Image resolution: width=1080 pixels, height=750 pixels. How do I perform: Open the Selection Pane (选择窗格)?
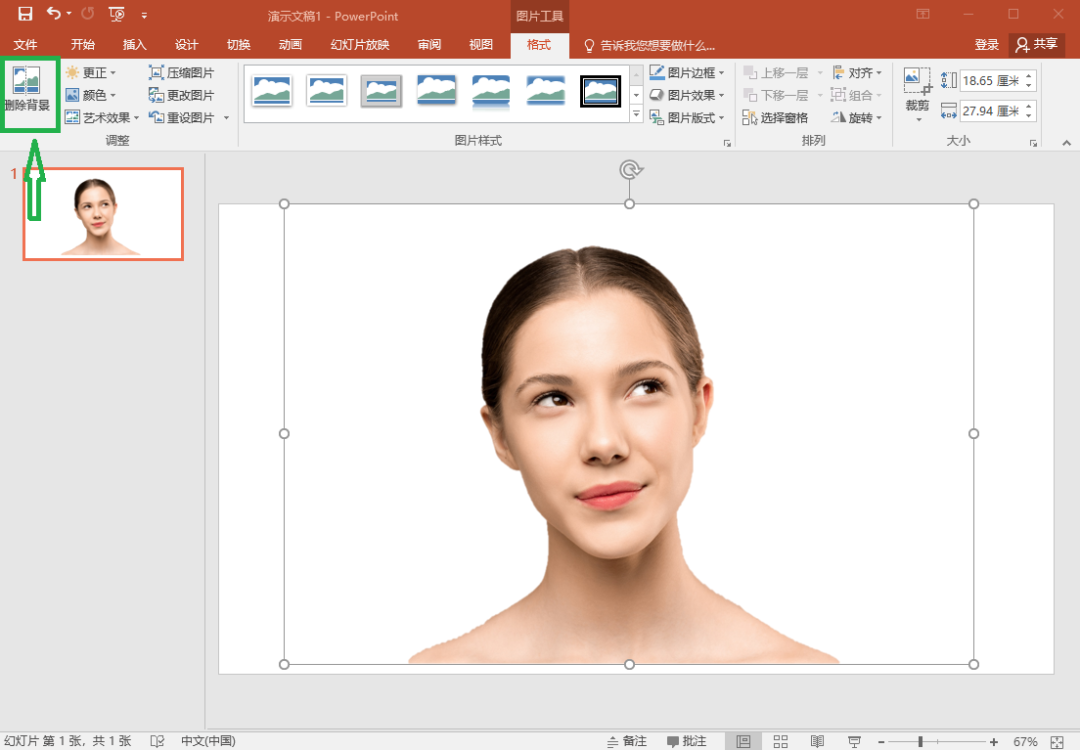(x=776, y=118)
